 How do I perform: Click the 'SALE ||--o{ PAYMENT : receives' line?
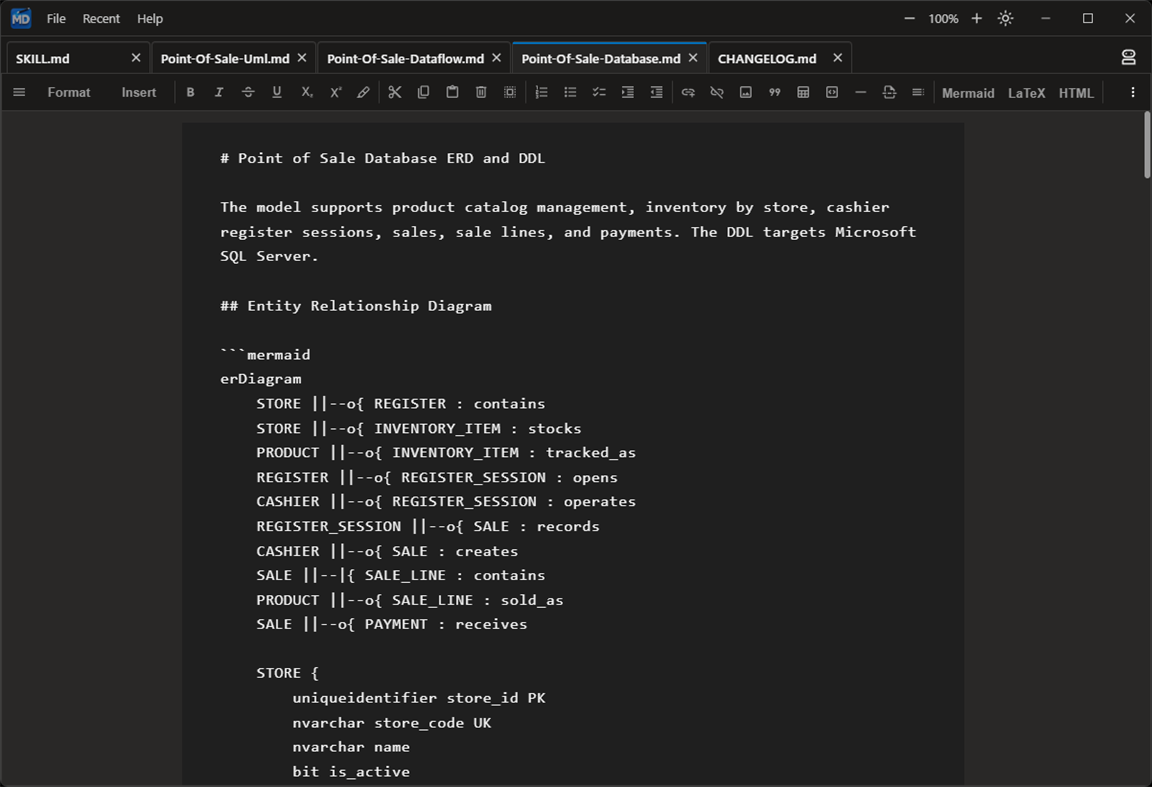[392, 625]
